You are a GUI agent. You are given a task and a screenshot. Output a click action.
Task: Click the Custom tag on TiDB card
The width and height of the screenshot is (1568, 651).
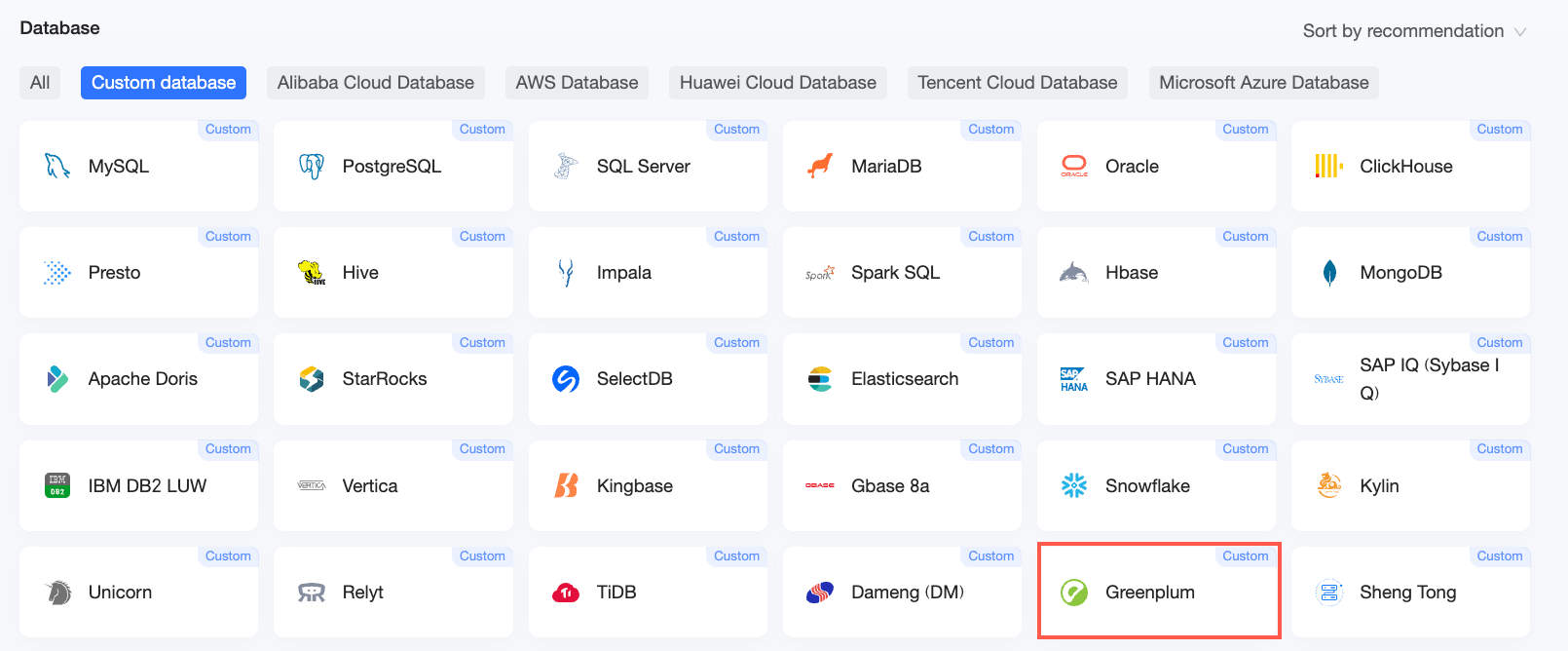click(x=736, y=556)
